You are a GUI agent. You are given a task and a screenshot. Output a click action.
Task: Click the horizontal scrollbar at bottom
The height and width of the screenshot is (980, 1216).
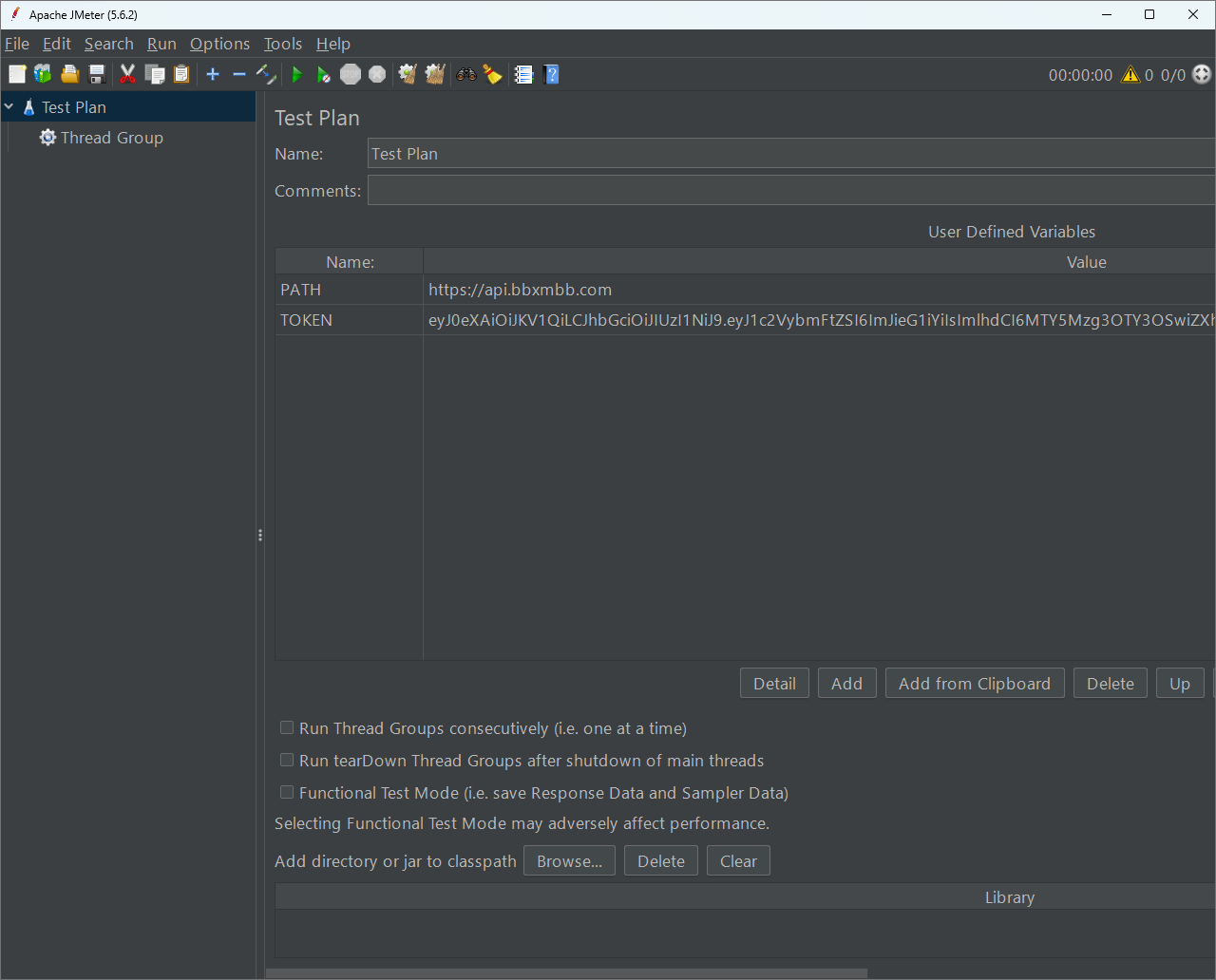(567, 973)
